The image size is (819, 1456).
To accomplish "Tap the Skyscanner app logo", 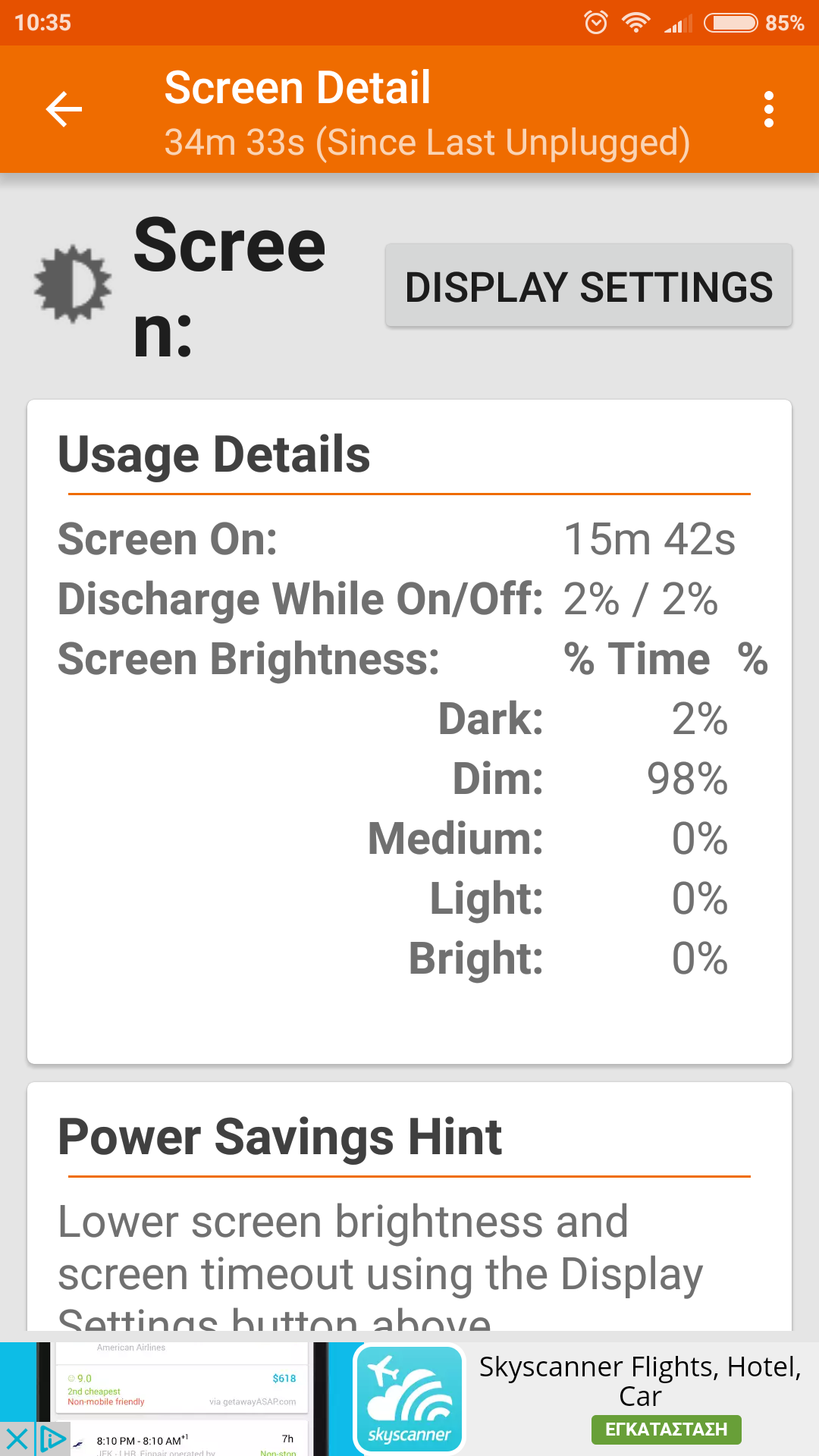I will (x=409, y=1399).
